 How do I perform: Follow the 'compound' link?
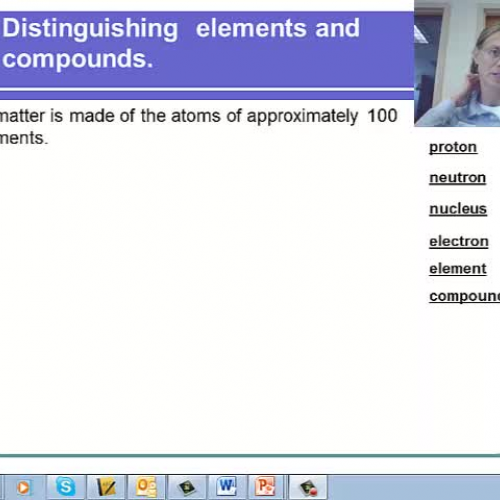(x=464, y=296)
